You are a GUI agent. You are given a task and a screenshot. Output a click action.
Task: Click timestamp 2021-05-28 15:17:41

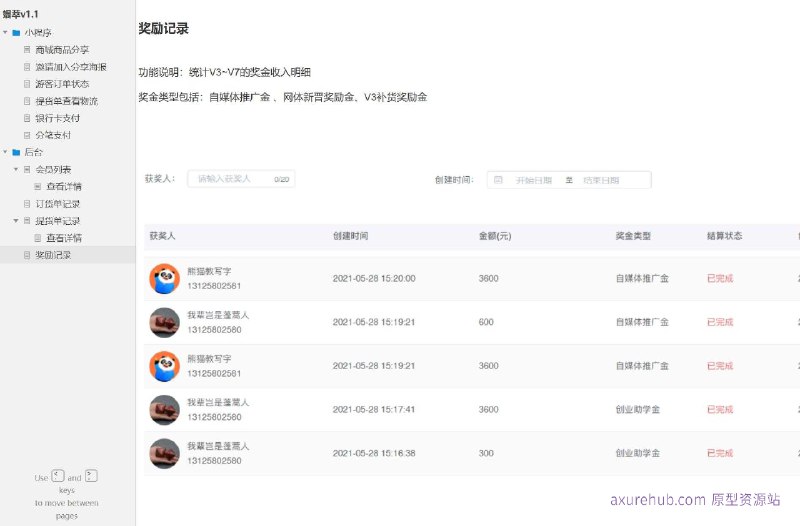click(x=374, y=410)
